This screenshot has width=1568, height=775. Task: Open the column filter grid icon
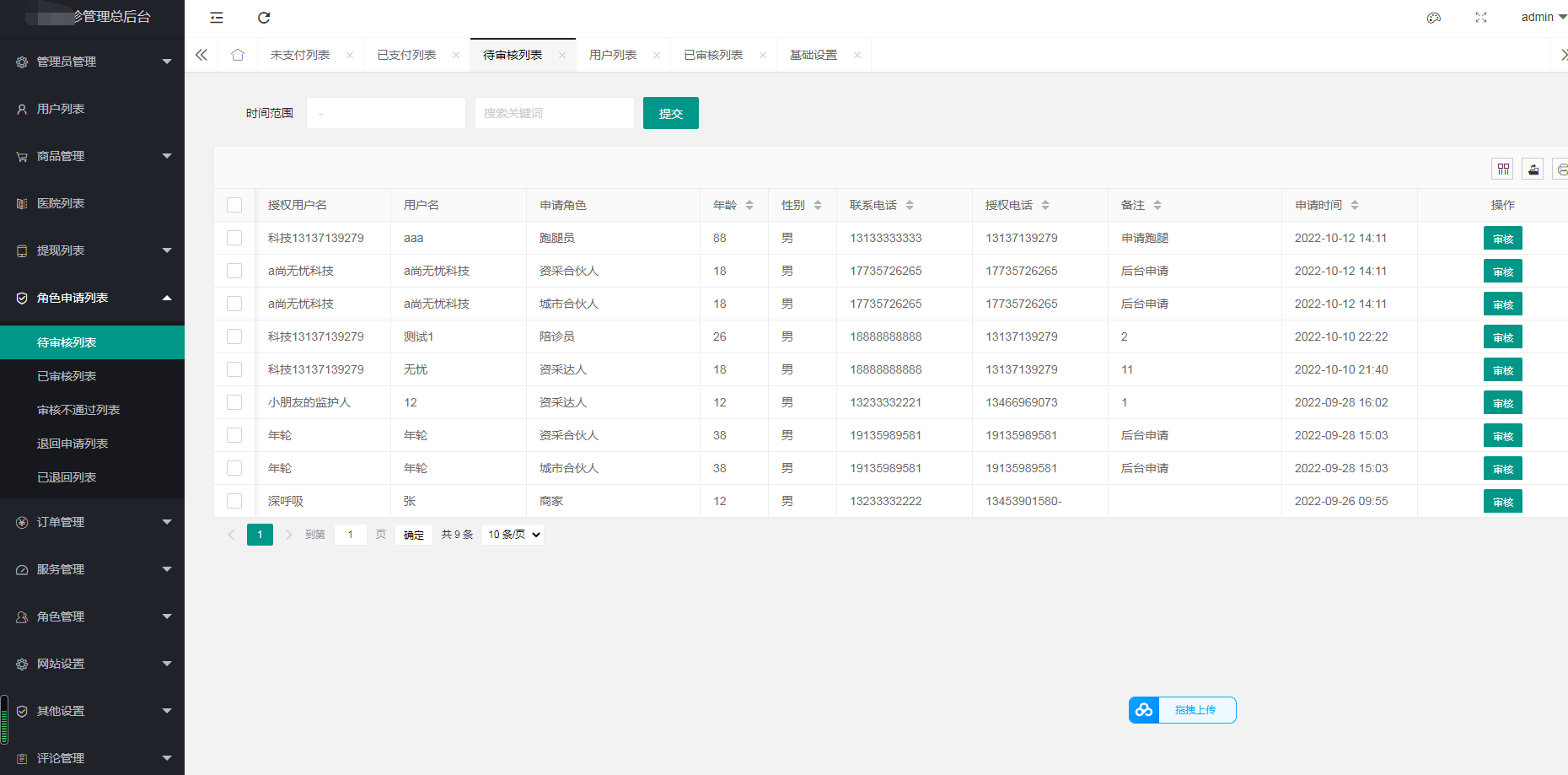click(x=1503, y=170)
